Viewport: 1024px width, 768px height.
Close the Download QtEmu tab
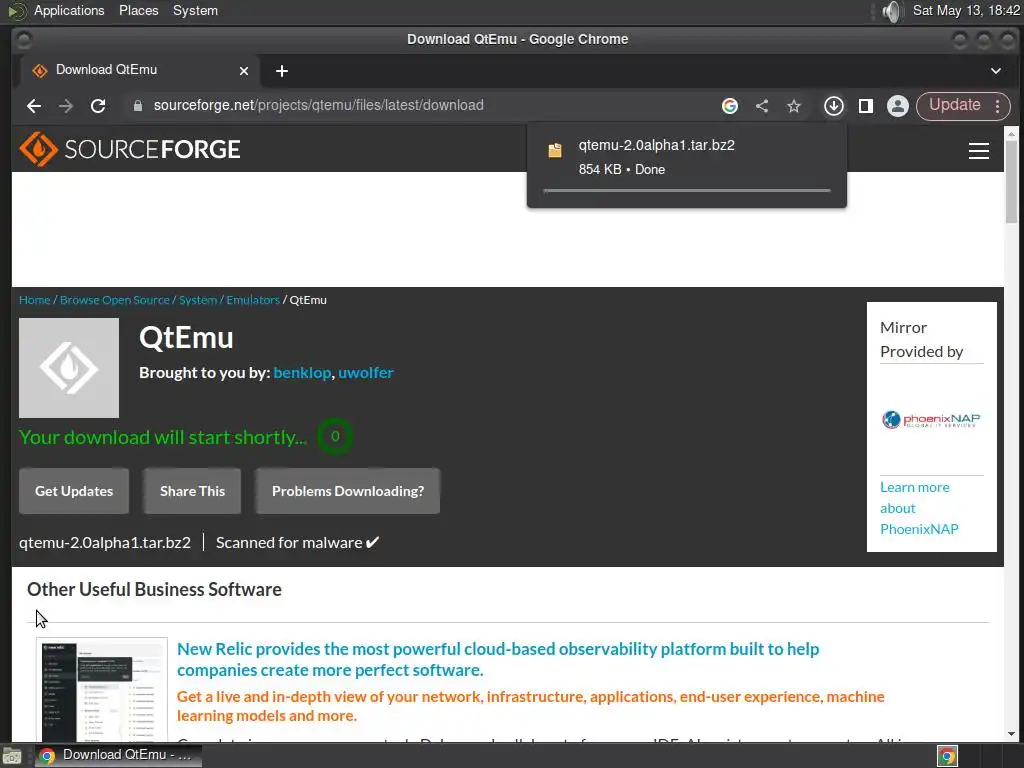coord(244,71)
